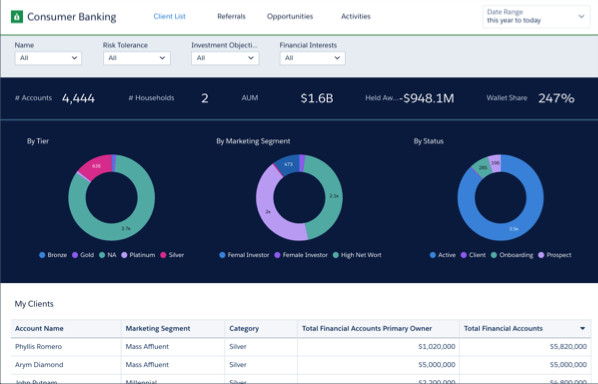Click the By Tier chart title
The width and height of the screenshot is (598, 384).
(x=38, y=141)
